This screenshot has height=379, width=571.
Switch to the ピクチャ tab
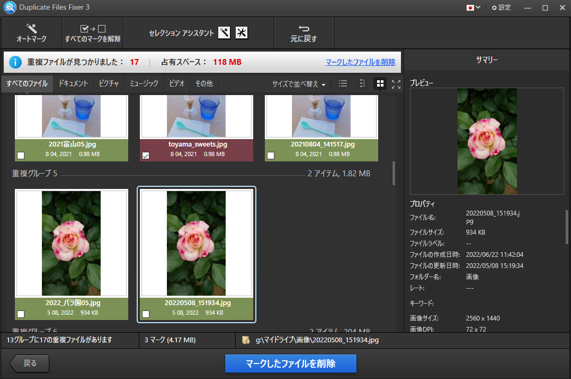pyautogui.click(x=109, y=83)
